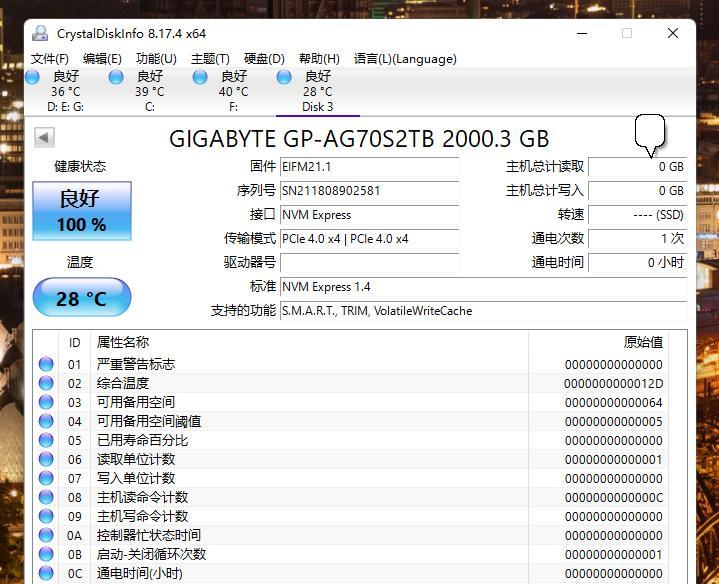
Task: Select attribute name 启动-关闭循环次数
Action: (151, 554)
